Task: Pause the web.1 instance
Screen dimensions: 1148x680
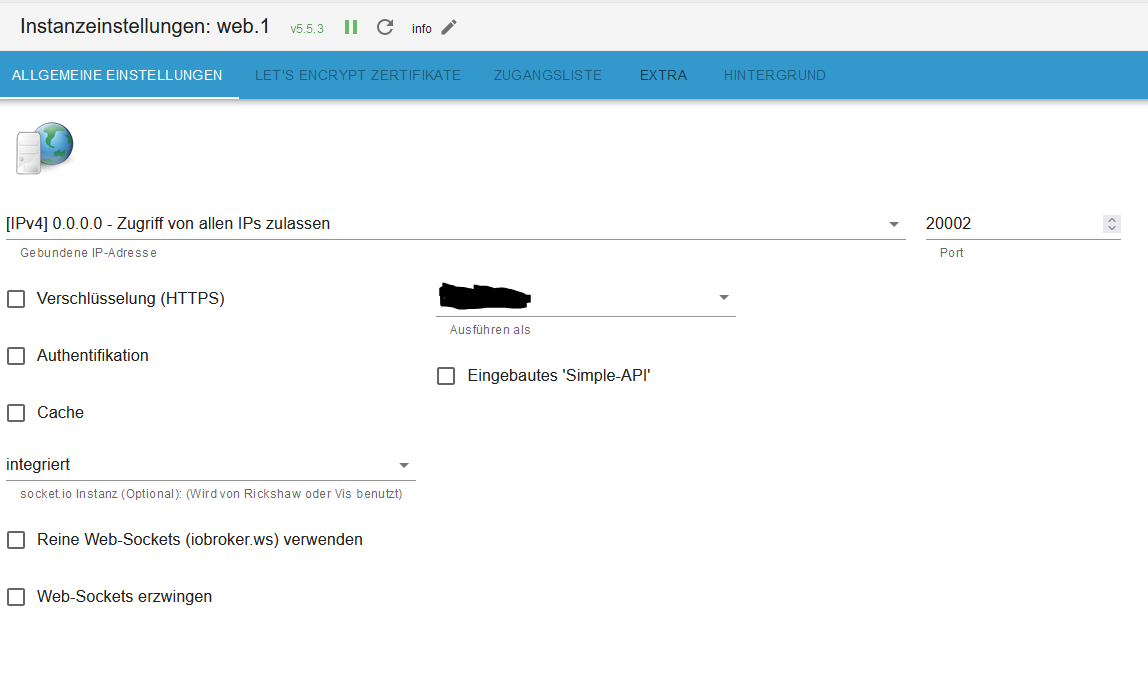Action: [351, 27]
